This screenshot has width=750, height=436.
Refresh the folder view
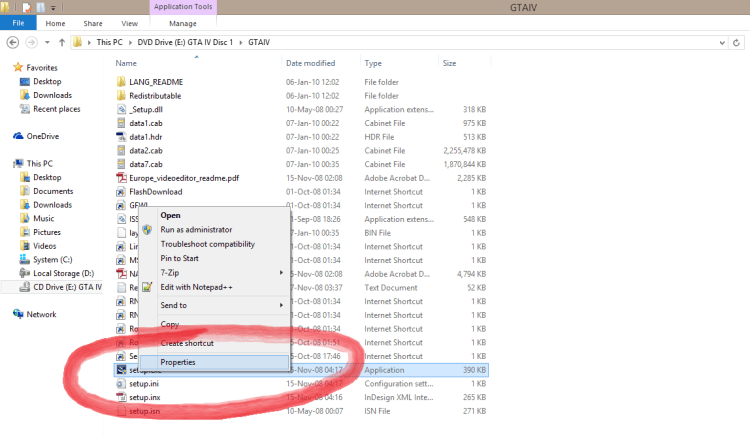(x=736, y=43)
